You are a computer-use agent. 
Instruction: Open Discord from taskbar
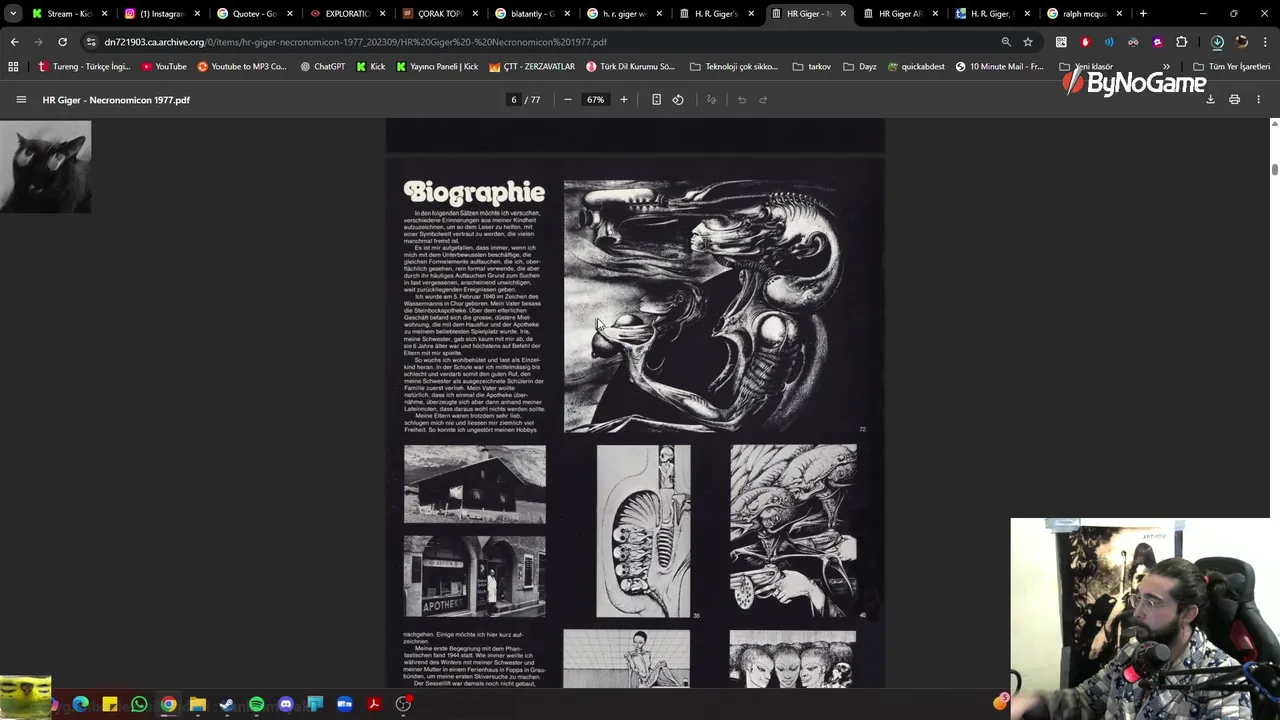pos(286,704)
